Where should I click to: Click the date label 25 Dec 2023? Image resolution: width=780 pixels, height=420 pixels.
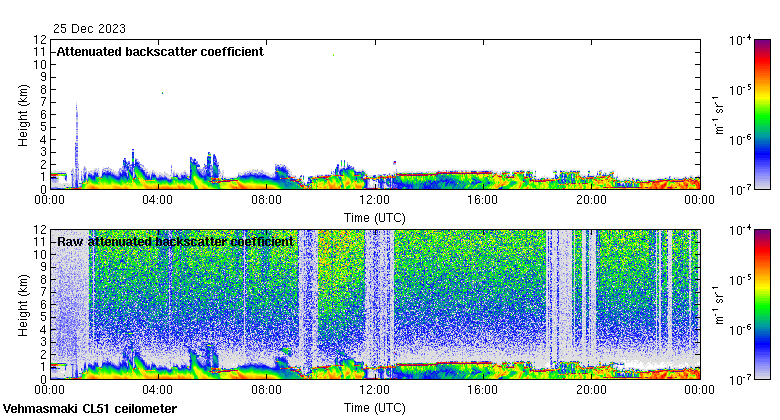pos(90,29)
